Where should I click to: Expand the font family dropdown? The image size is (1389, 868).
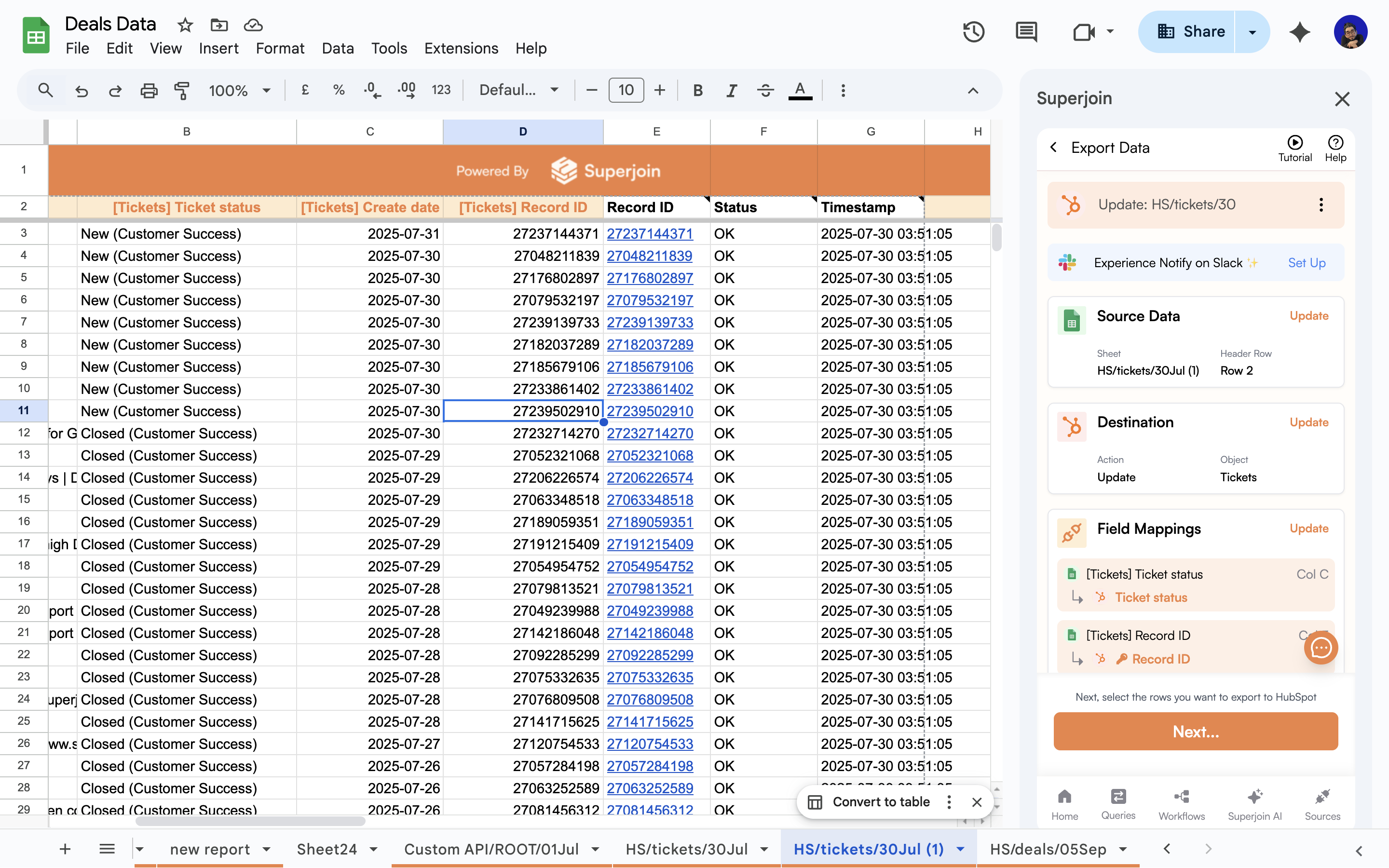pos(519,90)
